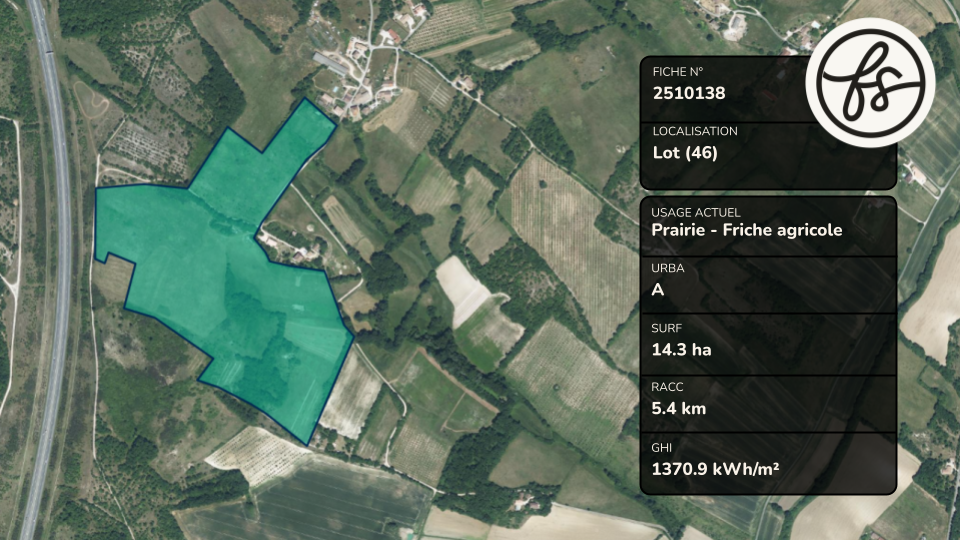Image resolution: width=960 pixels, height=540 pixels.
Task: Click the fiche number 2510138
Action: tap(689, 93)
